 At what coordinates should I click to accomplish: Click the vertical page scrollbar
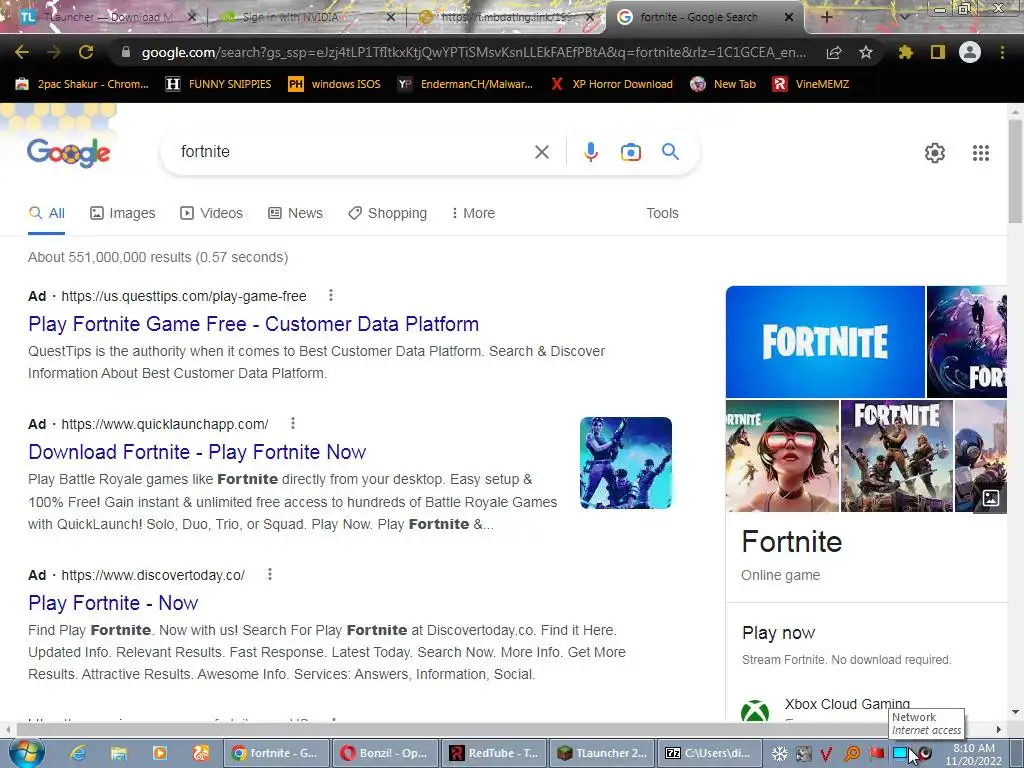click(x=1015, y=170)
